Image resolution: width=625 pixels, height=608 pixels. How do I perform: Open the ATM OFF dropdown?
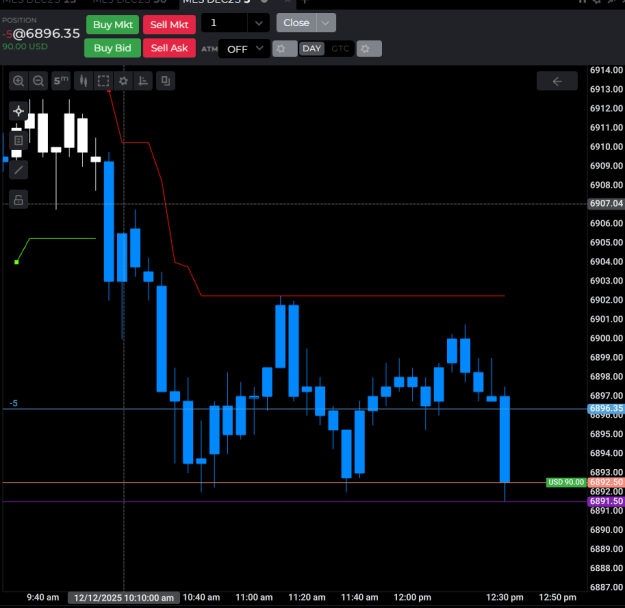[244, 49]
